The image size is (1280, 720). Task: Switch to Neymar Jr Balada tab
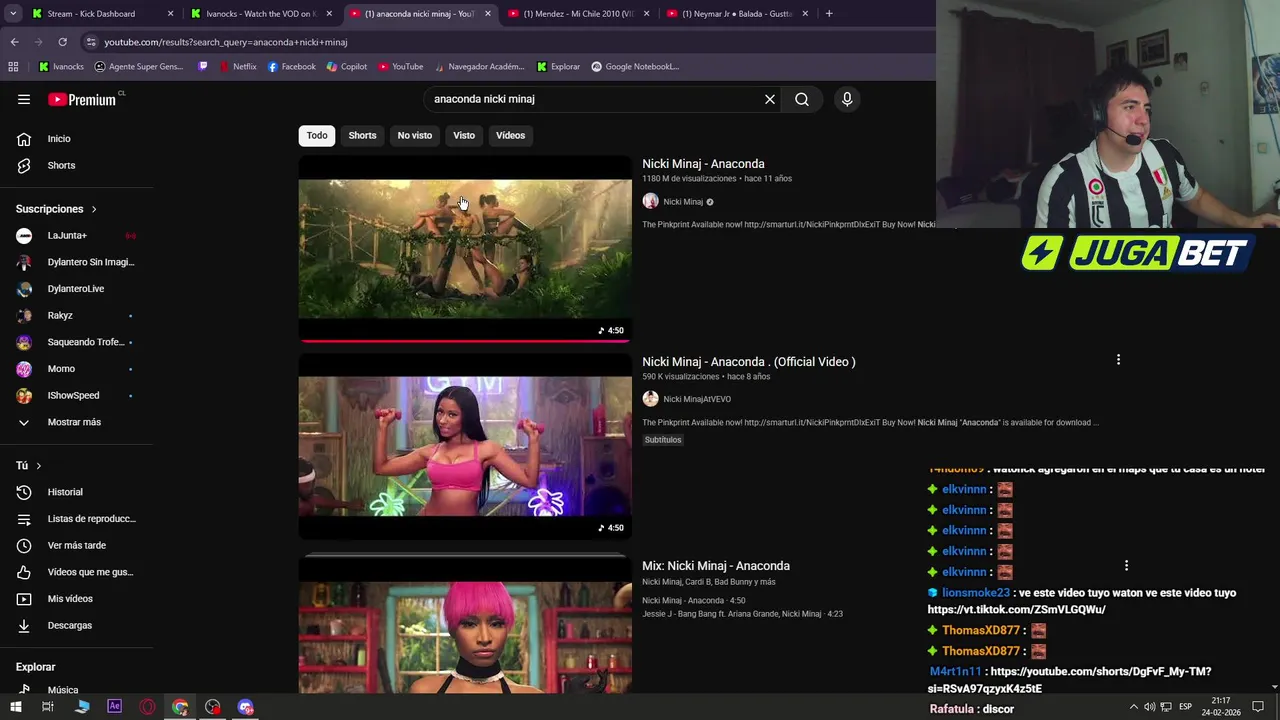tap(738, 14)
